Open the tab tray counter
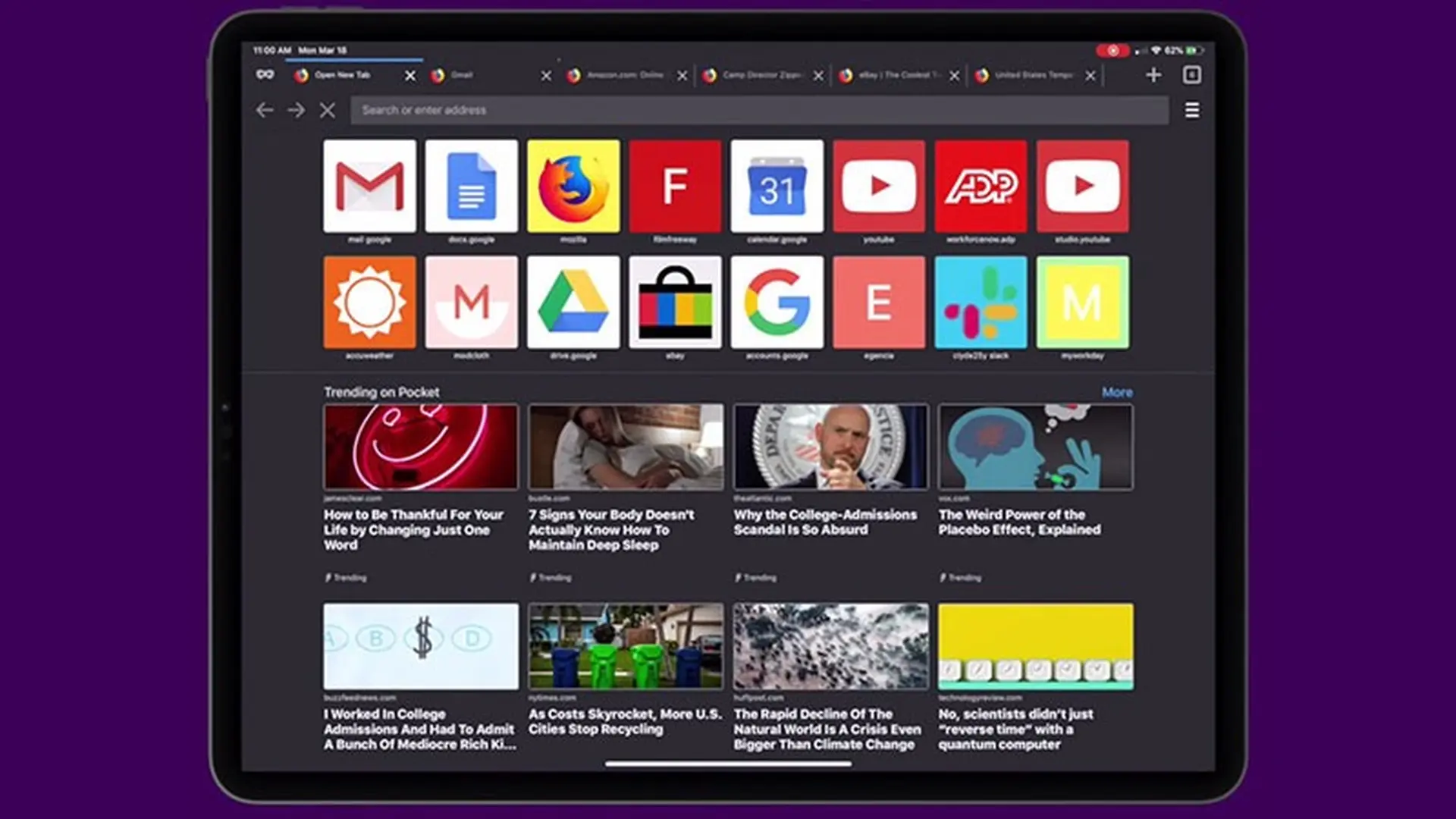 1192,75
